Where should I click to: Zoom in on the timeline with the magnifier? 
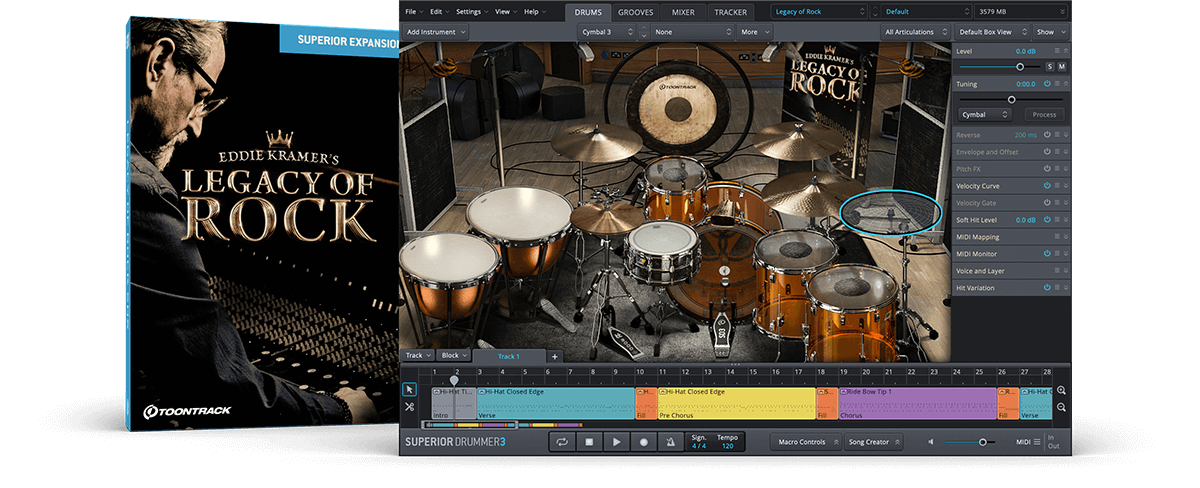(1061, 391)
